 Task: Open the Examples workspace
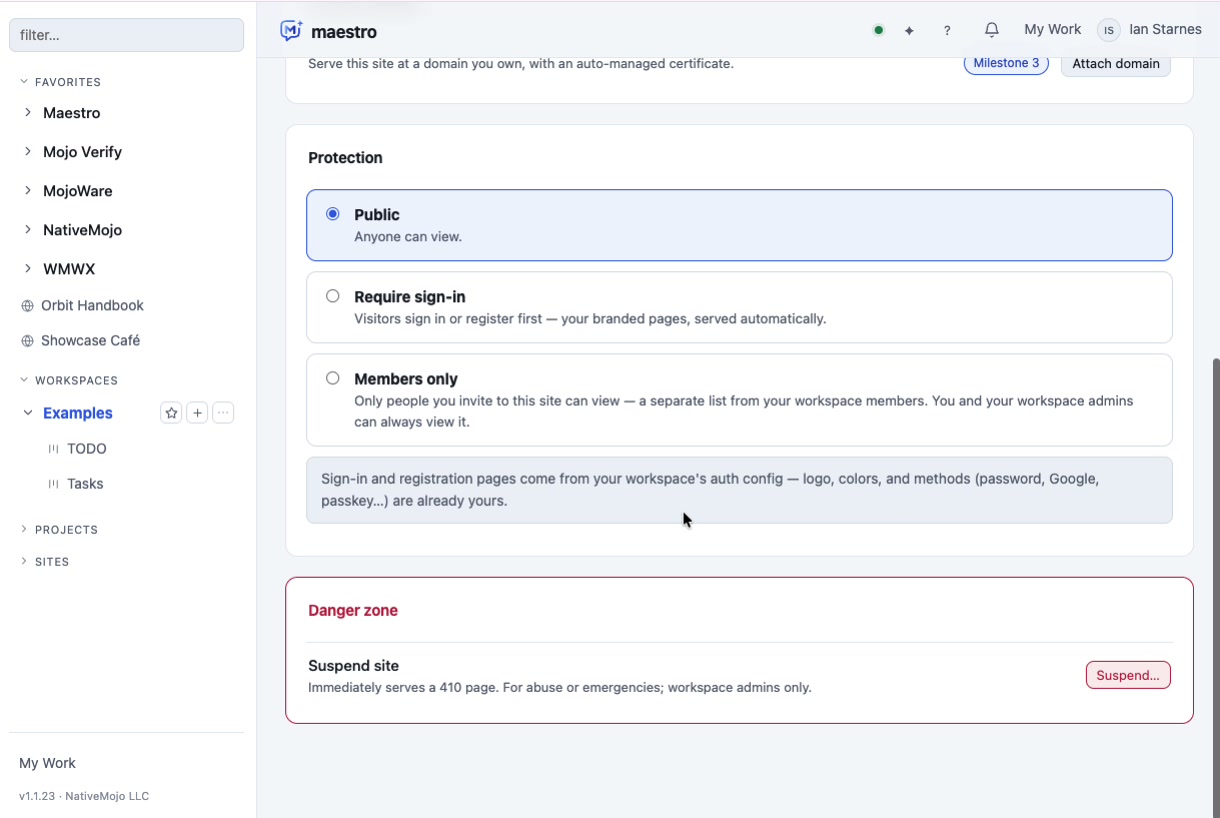tap(78, 413)
